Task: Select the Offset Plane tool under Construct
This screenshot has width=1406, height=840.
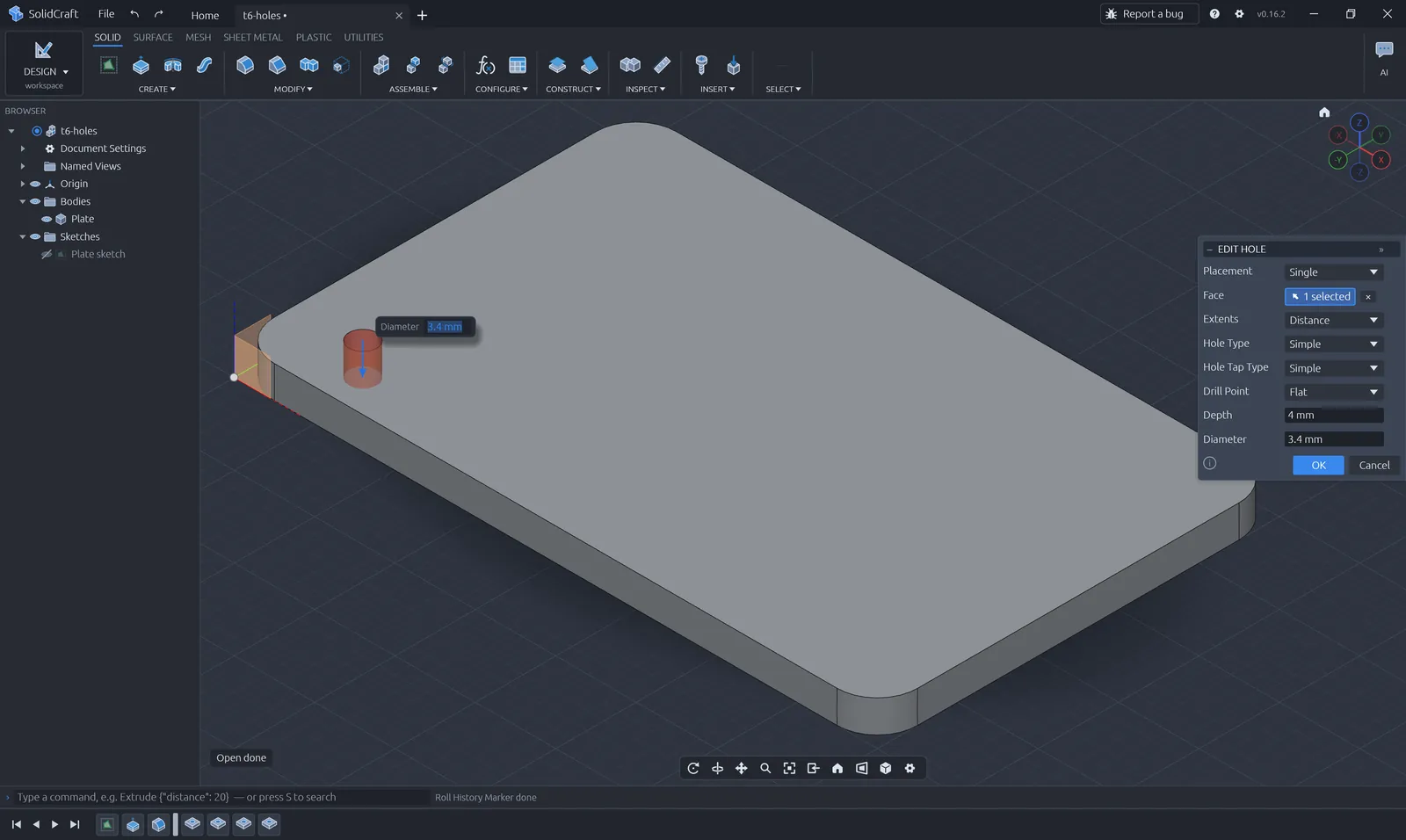Action: [557, 65]
